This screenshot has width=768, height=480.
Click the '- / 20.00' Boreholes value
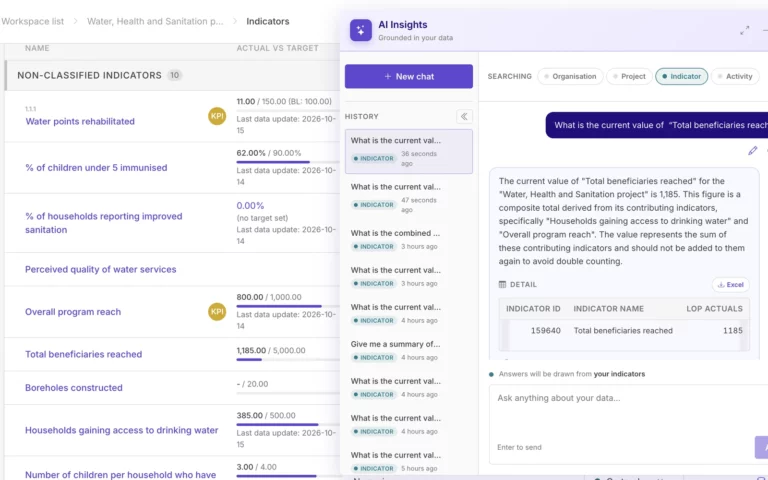(x=252, y=384)
